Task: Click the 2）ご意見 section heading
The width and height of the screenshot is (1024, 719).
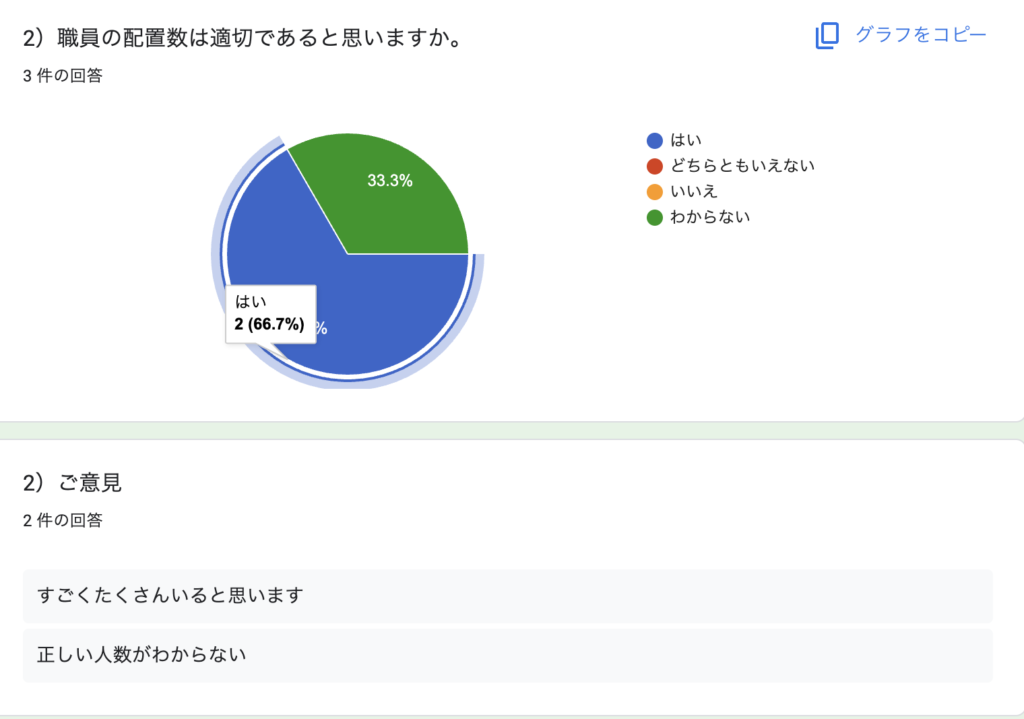Action: click(x=72, y=482)
